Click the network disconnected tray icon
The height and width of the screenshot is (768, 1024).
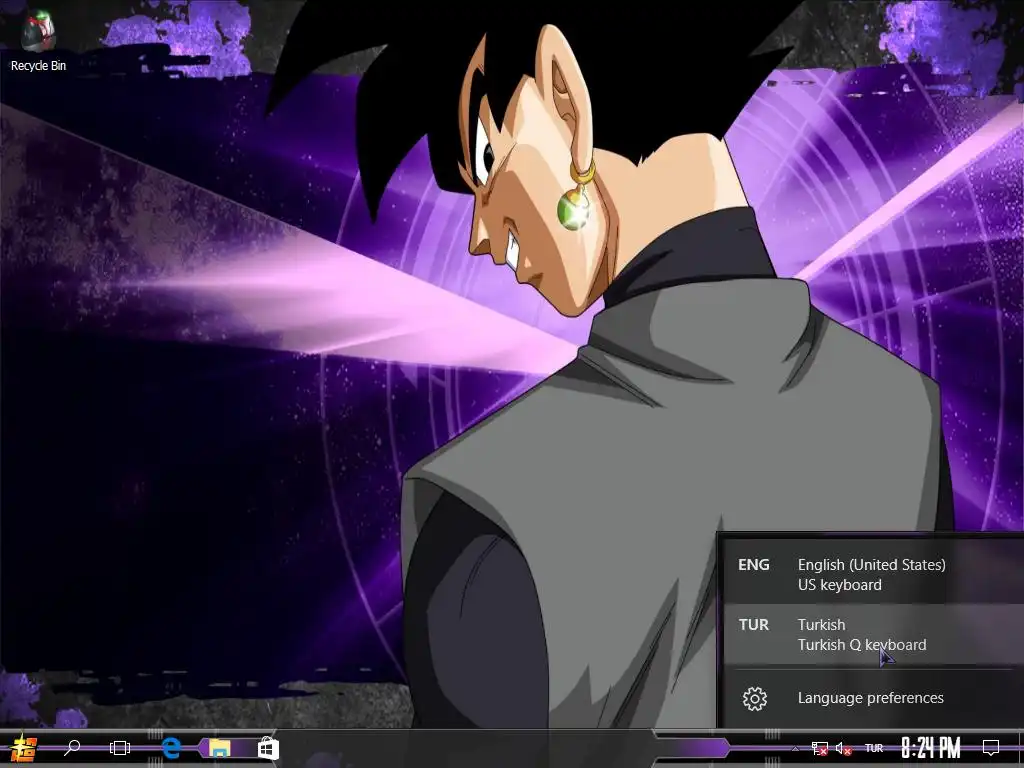point(820,748)
